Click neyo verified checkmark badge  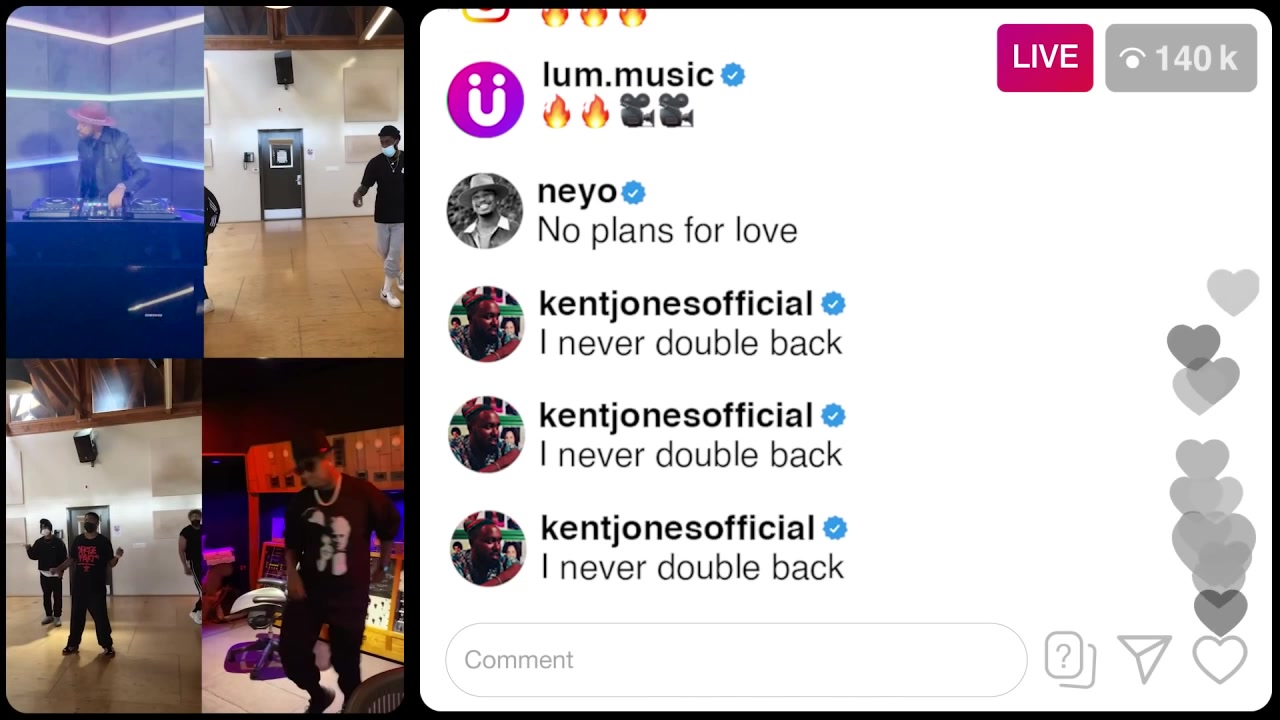point(633,192)
